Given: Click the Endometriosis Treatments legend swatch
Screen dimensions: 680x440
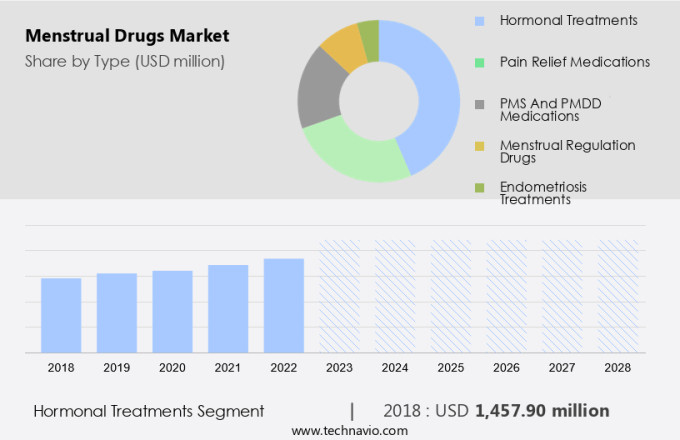Looking at the screenshot, I should point(480,187).
